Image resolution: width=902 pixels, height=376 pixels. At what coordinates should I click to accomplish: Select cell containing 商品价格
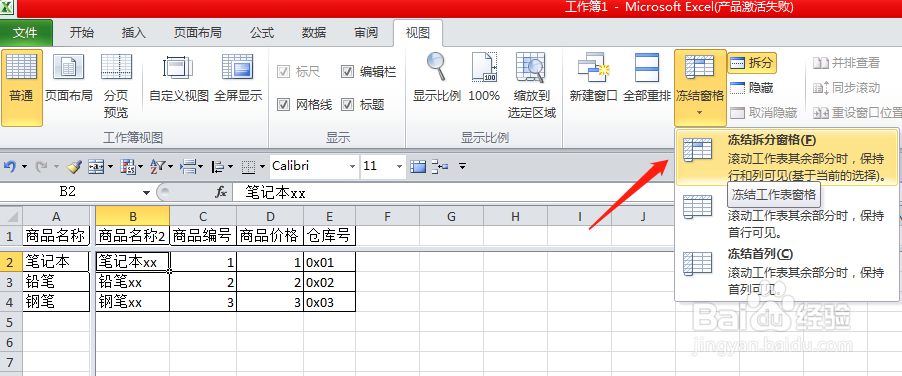(x=270, y=235)
